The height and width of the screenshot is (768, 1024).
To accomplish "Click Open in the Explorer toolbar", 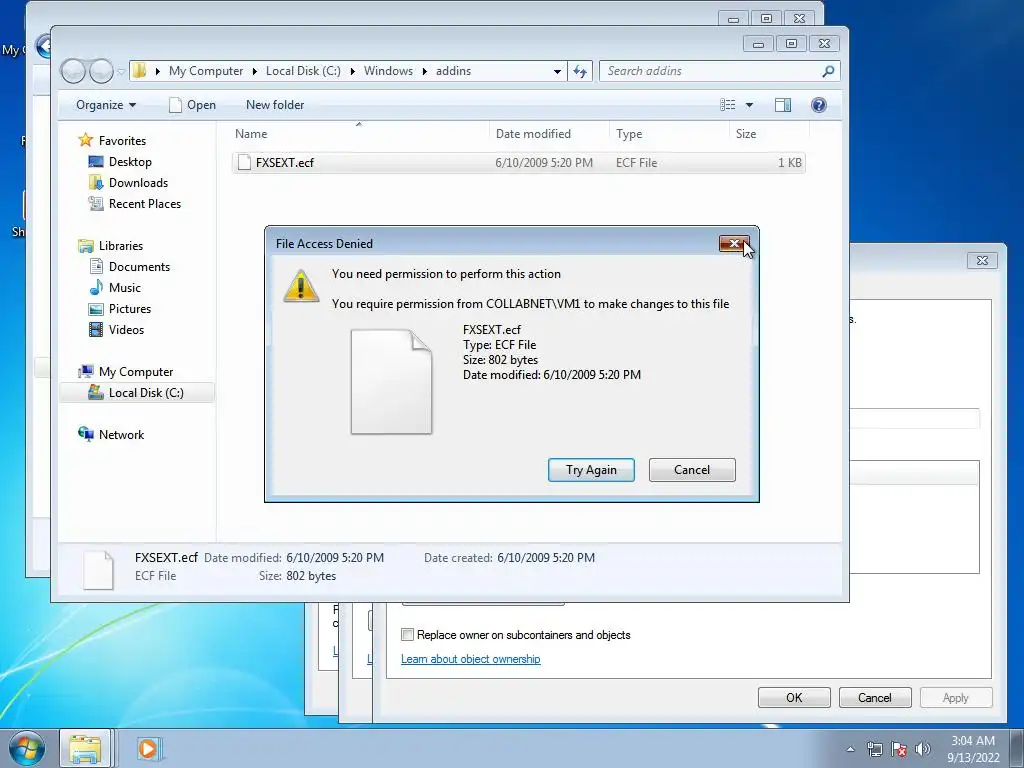I will pyautogui.click(x=192, y=105).
